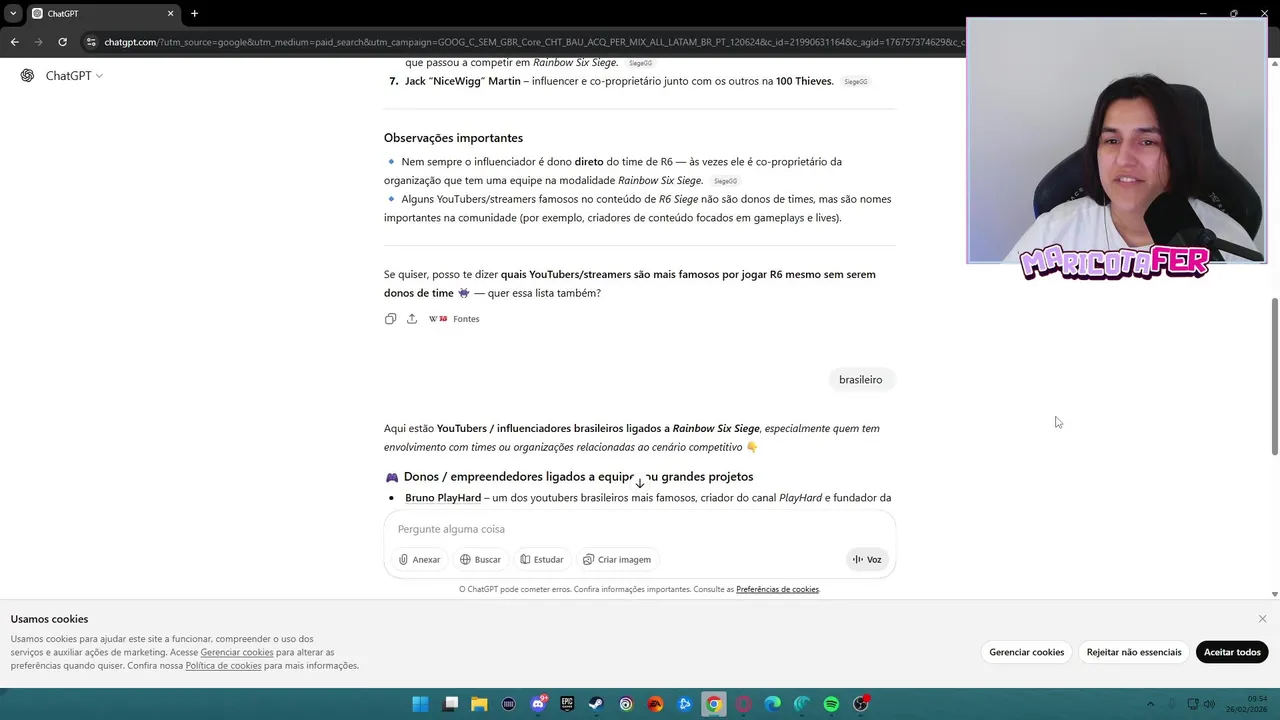
Task: Click Gerenciar cookies button
Action: (1026, 652)
